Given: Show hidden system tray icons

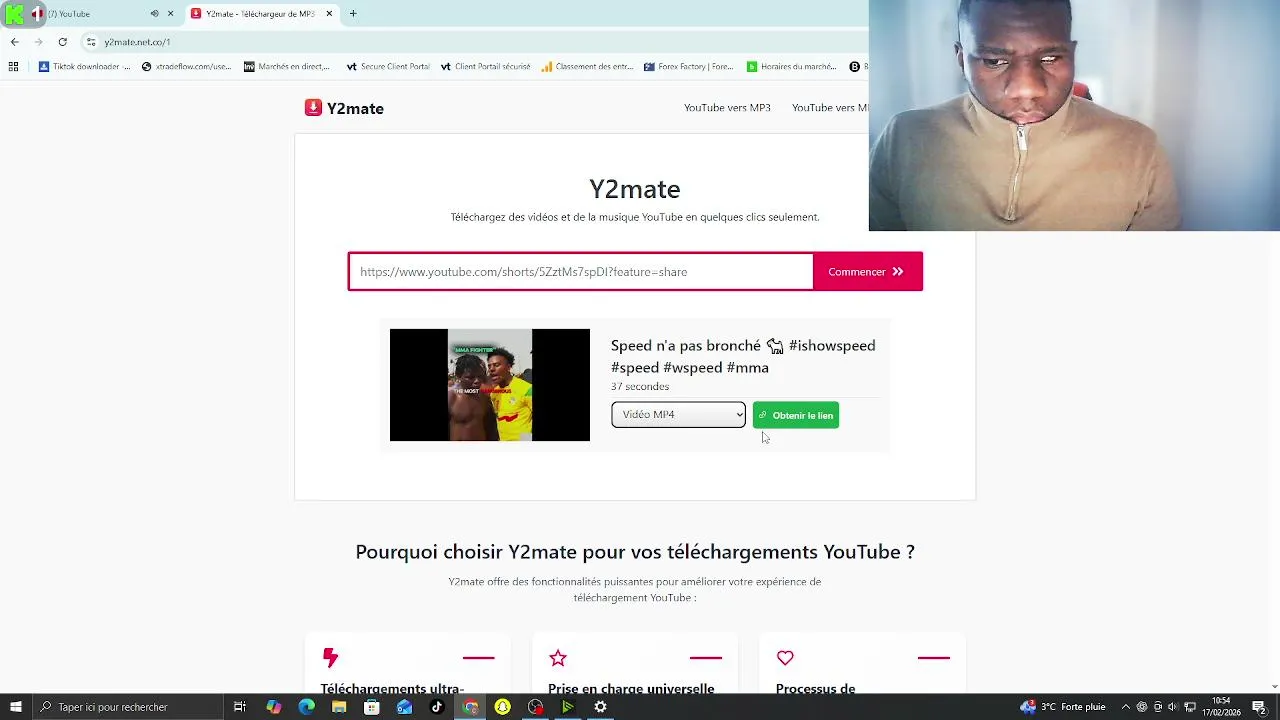Looking at the screenshot, I should point(1126,707).
